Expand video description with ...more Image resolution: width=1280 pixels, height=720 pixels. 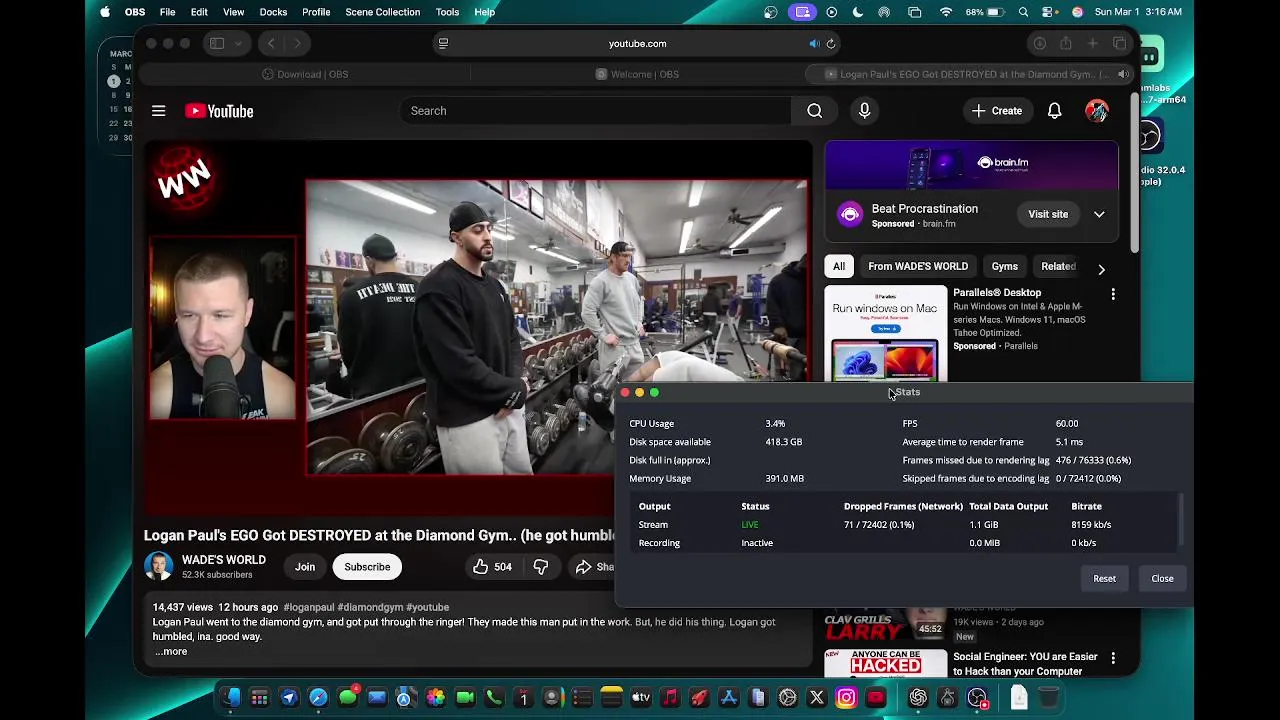(172, 652)
